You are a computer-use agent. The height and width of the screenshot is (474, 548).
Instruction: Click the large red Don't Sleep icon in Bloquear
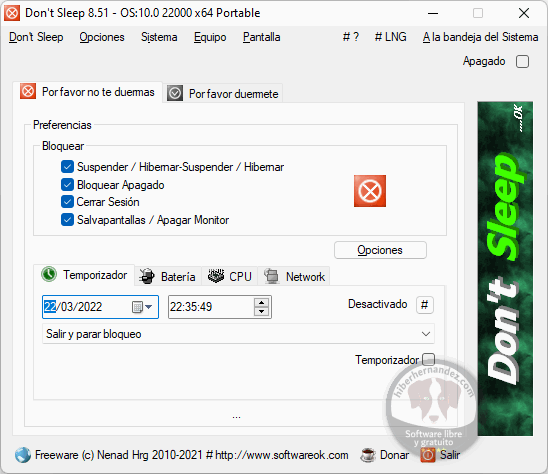(370, 191)
